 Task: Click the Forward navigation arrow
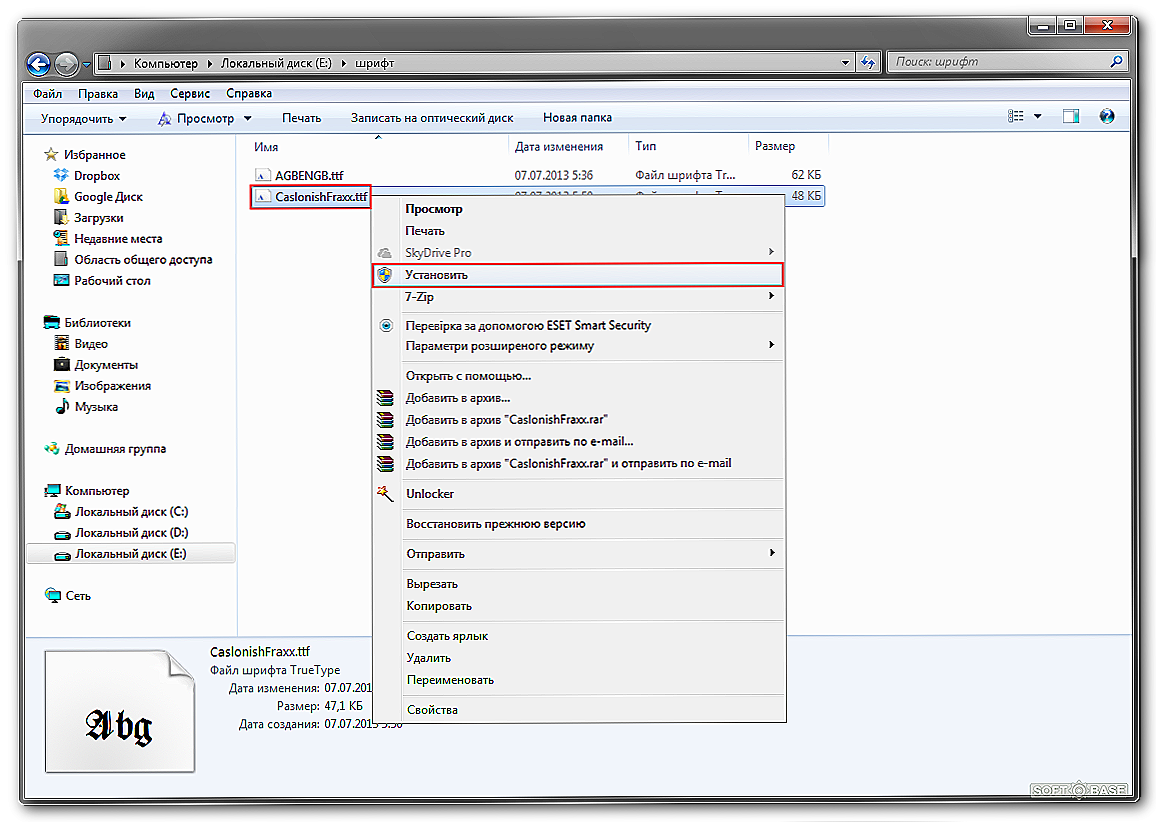pos(66,64)
